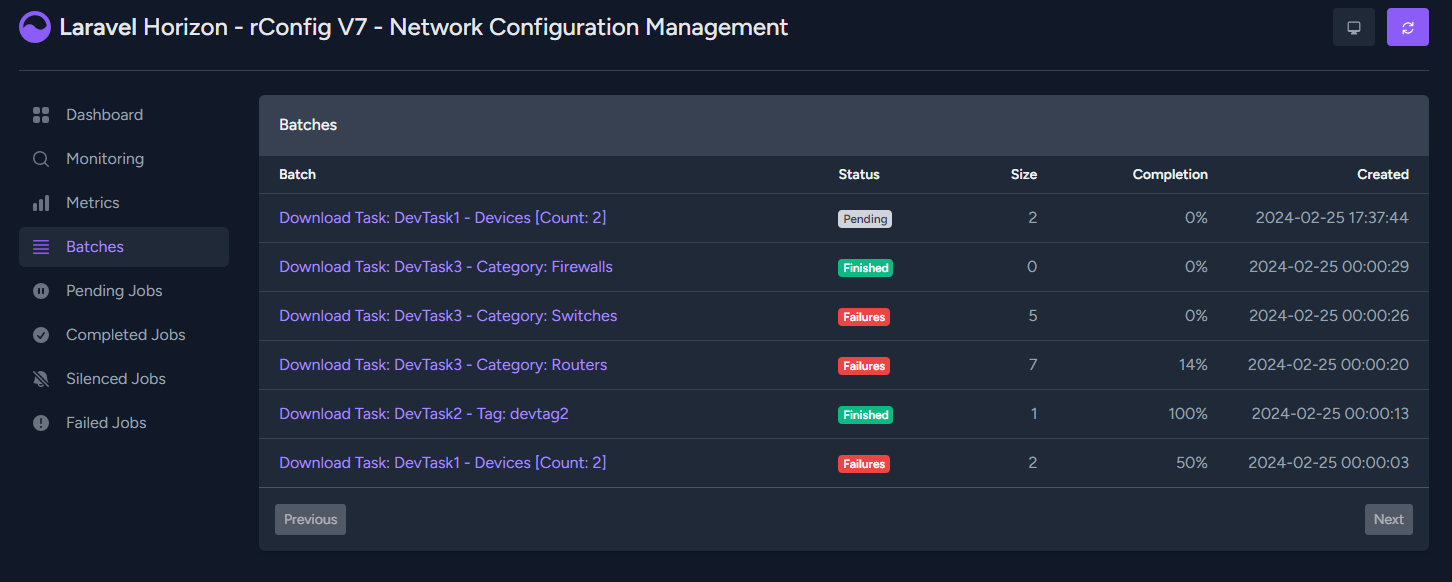The image size is (1452, 582).
Task: Click the Laravel Horizon logo icon
Action: click(35, 27)
